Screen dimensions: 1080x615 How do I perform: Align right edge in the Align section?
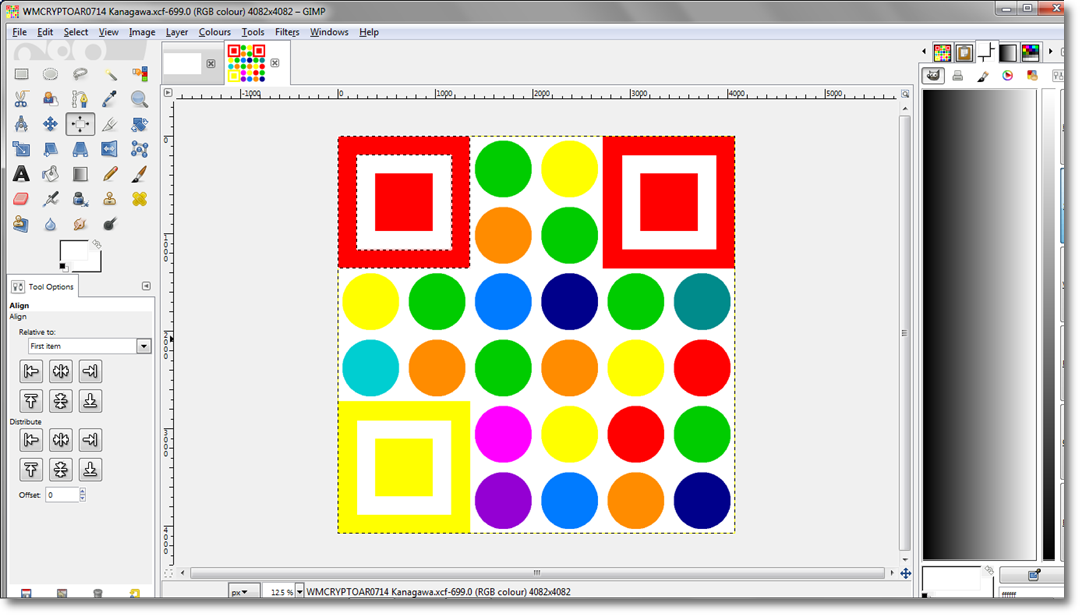[x=90, y=371]
